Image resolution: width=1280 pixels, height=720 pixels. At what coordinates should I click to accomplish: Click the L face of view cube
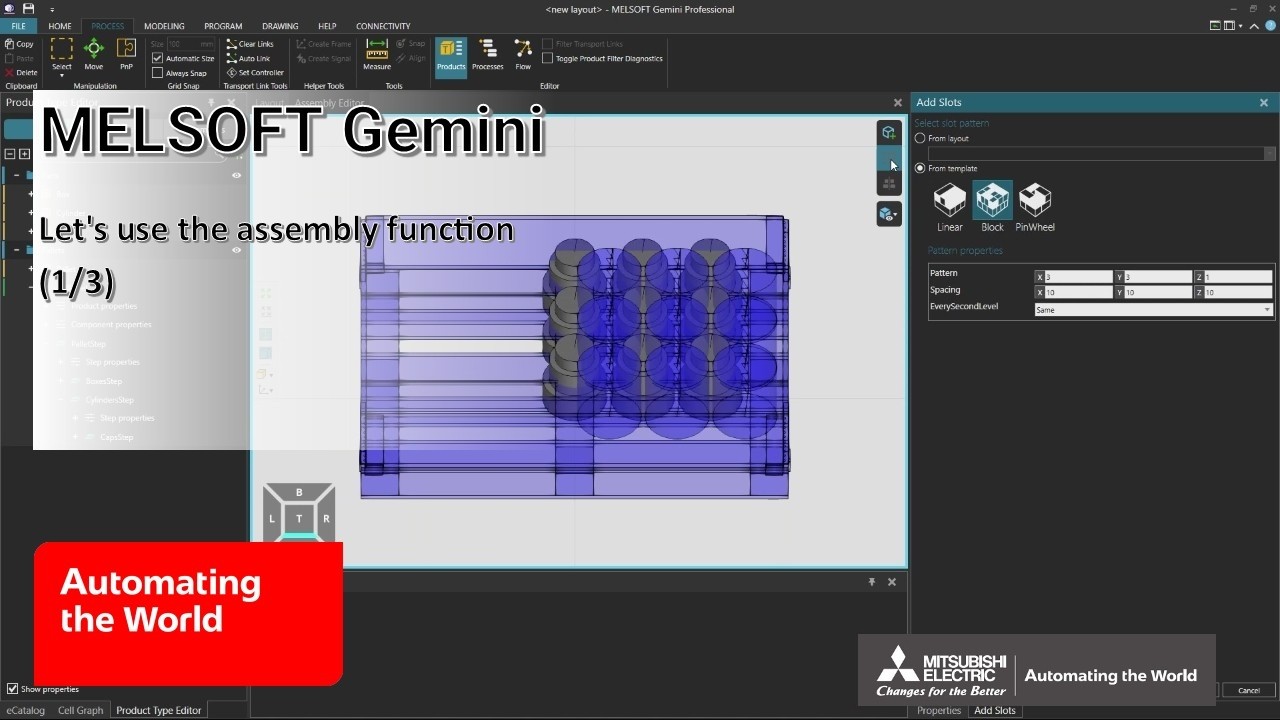coord(271,519)
